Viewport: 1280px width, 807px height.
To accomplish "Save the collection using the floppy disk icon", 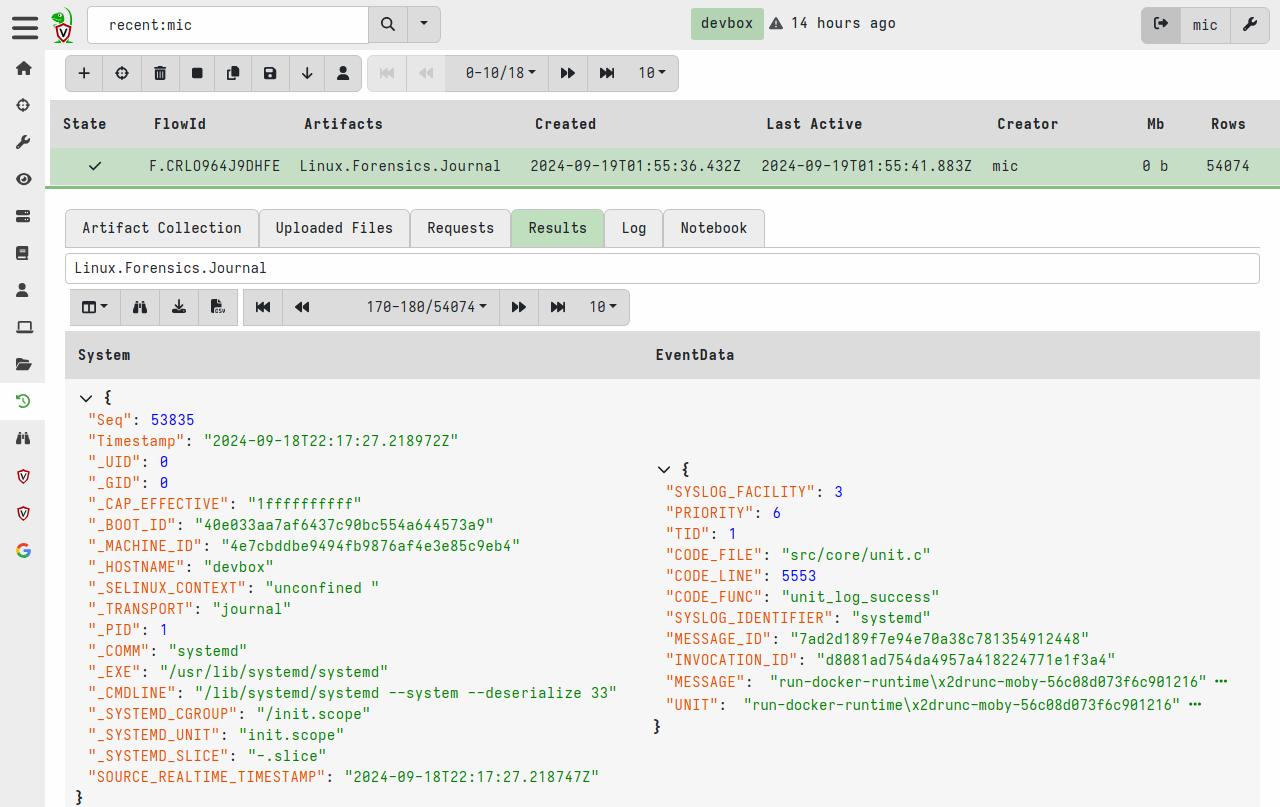I will (x=270, y=73).
